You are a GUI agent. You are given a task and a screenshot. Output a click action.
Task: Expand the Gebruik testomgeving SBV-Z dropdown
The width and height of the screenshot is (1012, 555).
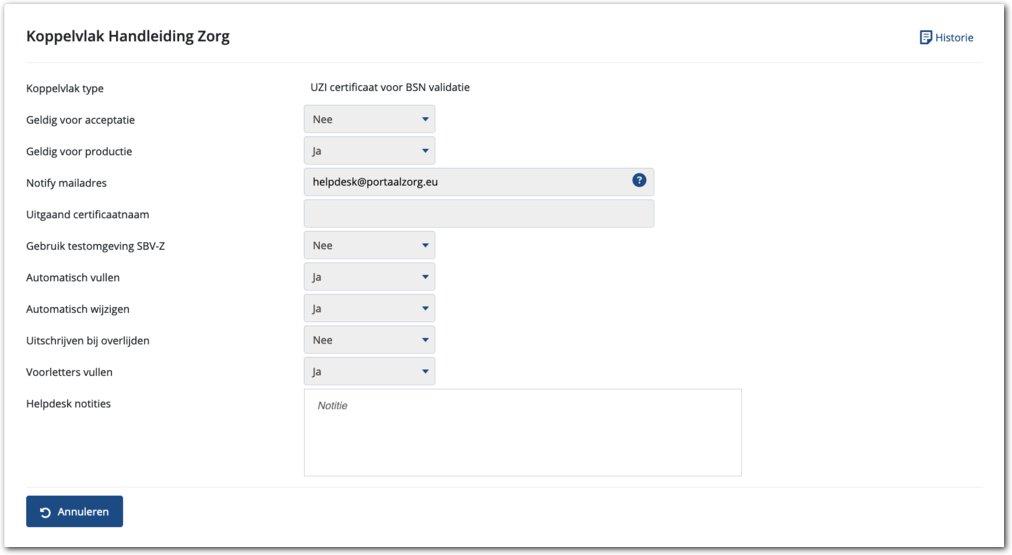click(x=369, y=245)
